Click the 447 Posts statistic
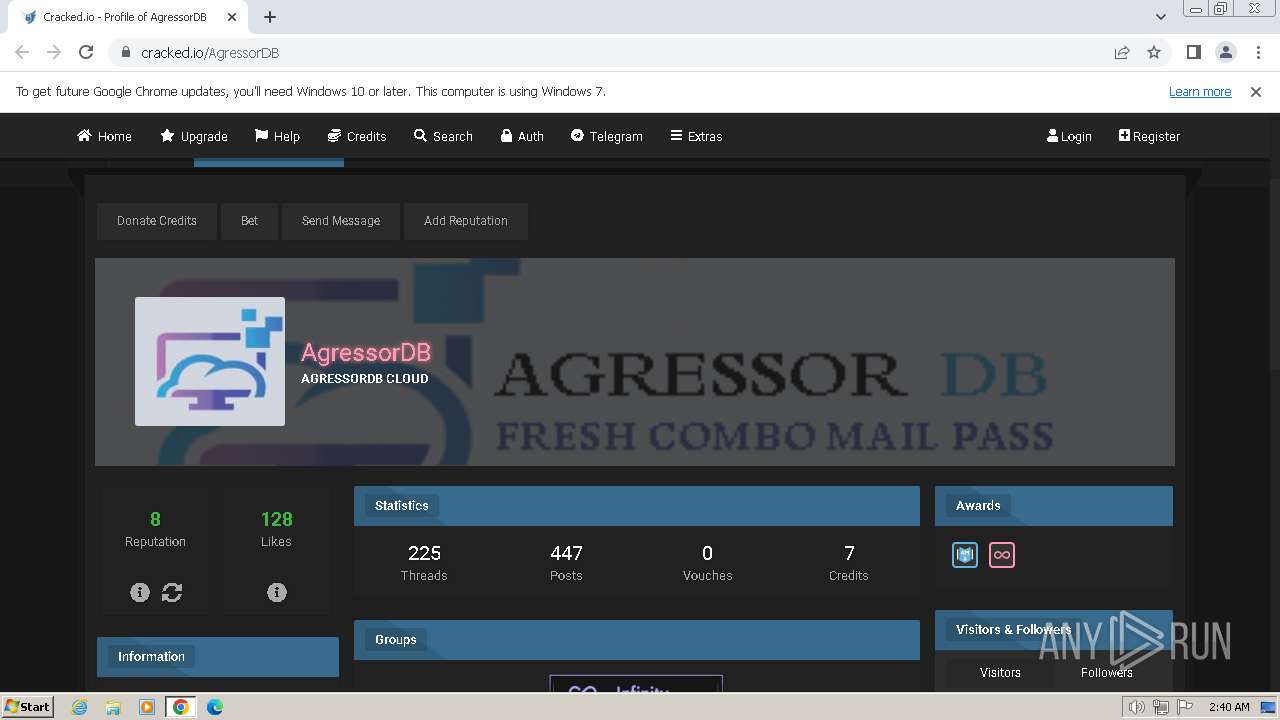This screenshot has width=1280, height=720. 566,562
